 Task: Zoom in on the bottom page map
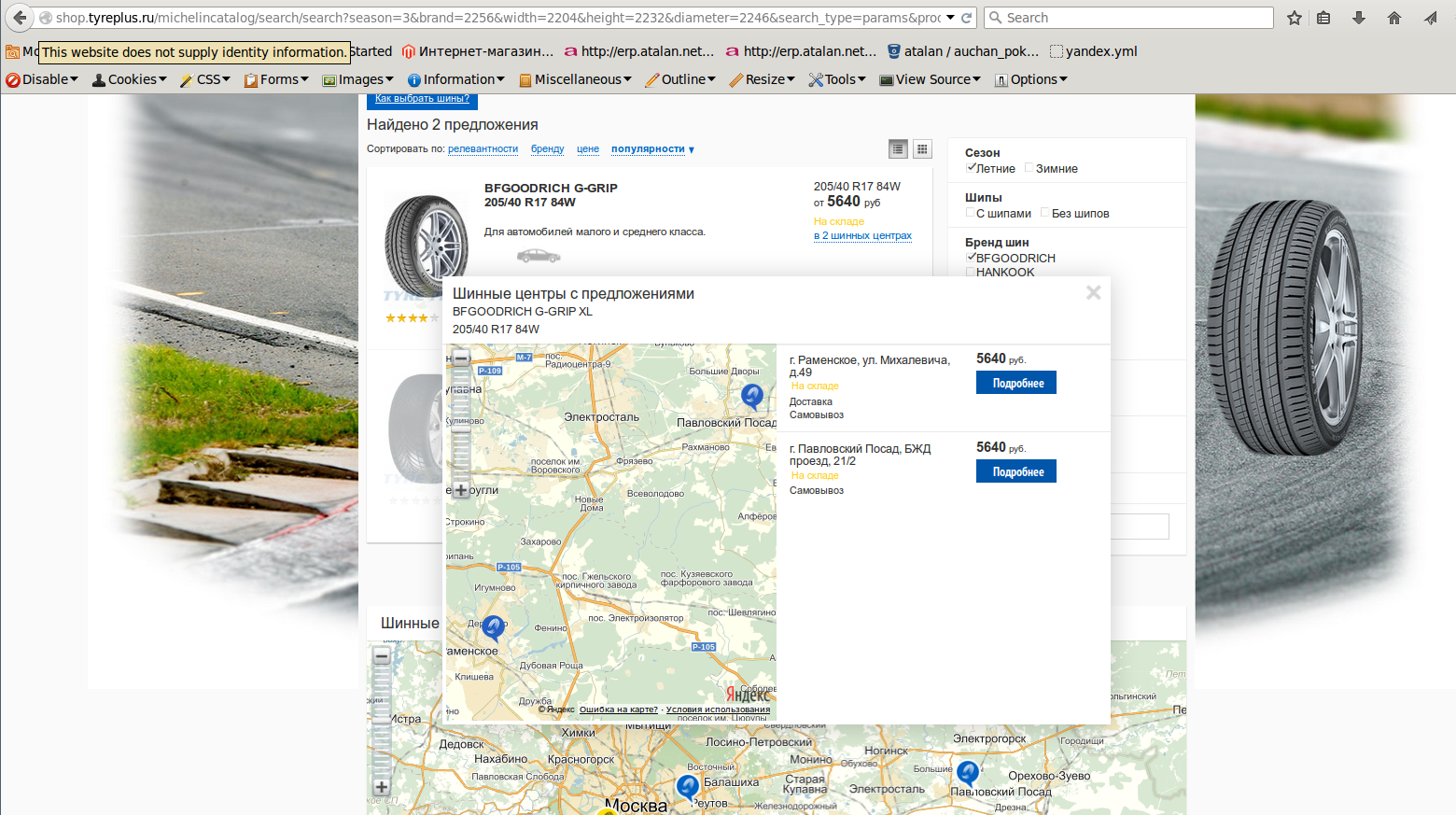tap(382, 787)
